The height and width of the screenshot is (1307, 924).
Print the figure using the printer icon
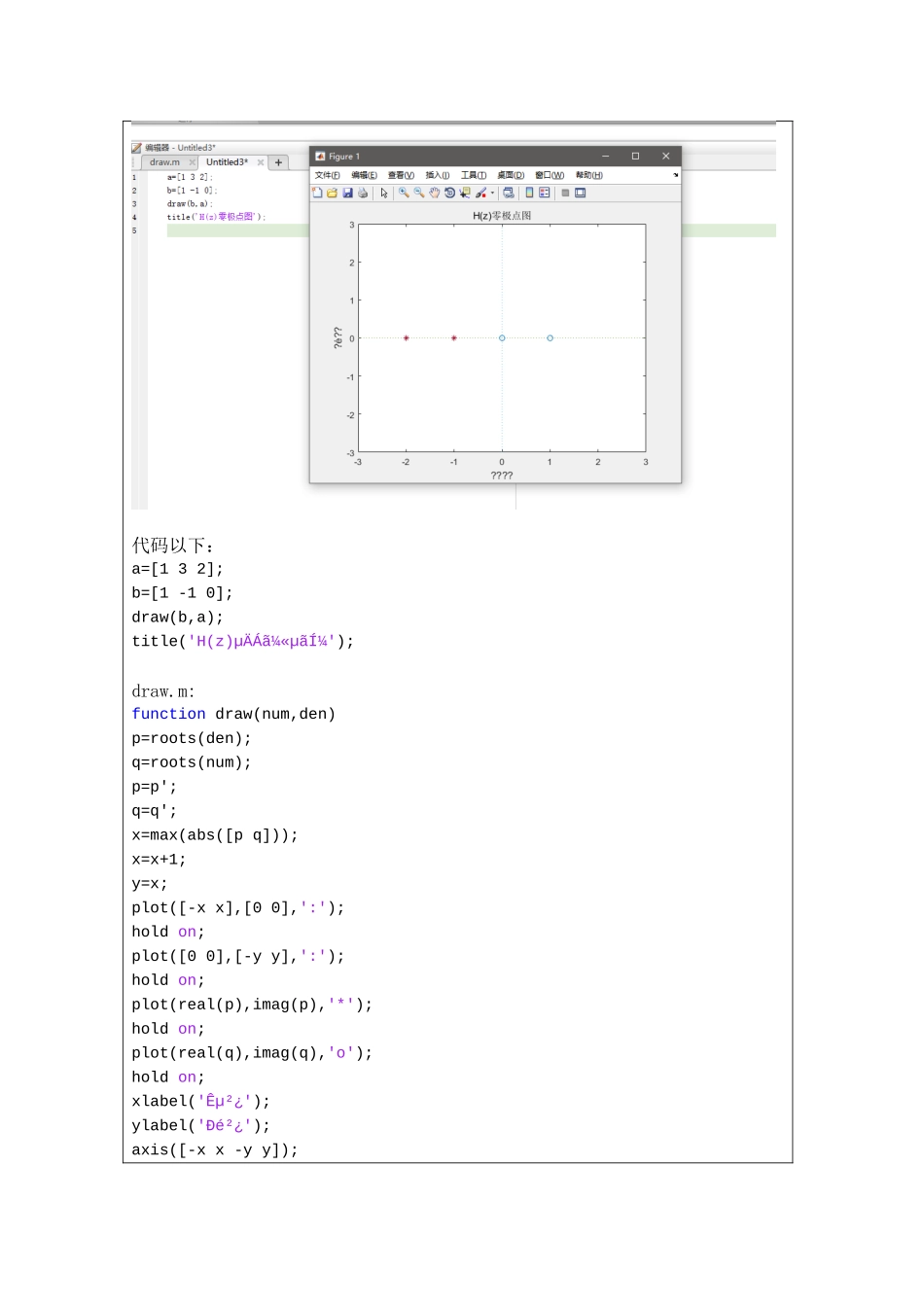tap(363, 193)
